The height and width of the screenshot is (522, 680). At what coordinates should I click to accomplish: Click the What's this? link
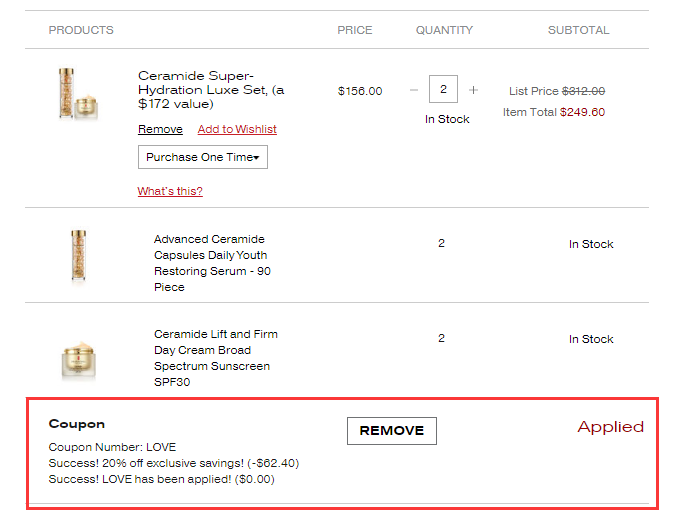pos(170,191)
